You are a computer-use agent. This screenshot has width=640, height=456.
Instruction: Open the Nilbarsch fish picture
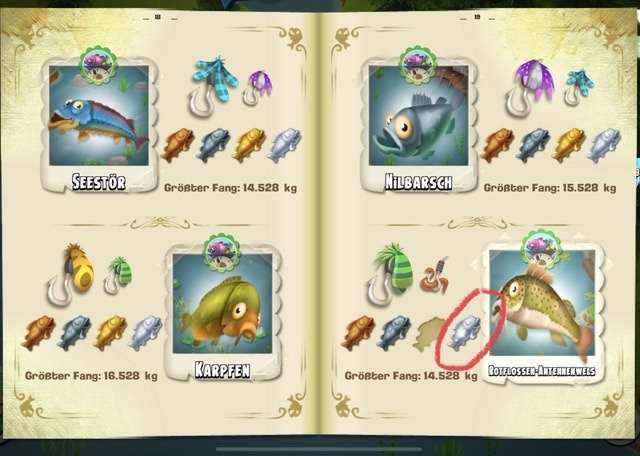(x=418, y=116)
